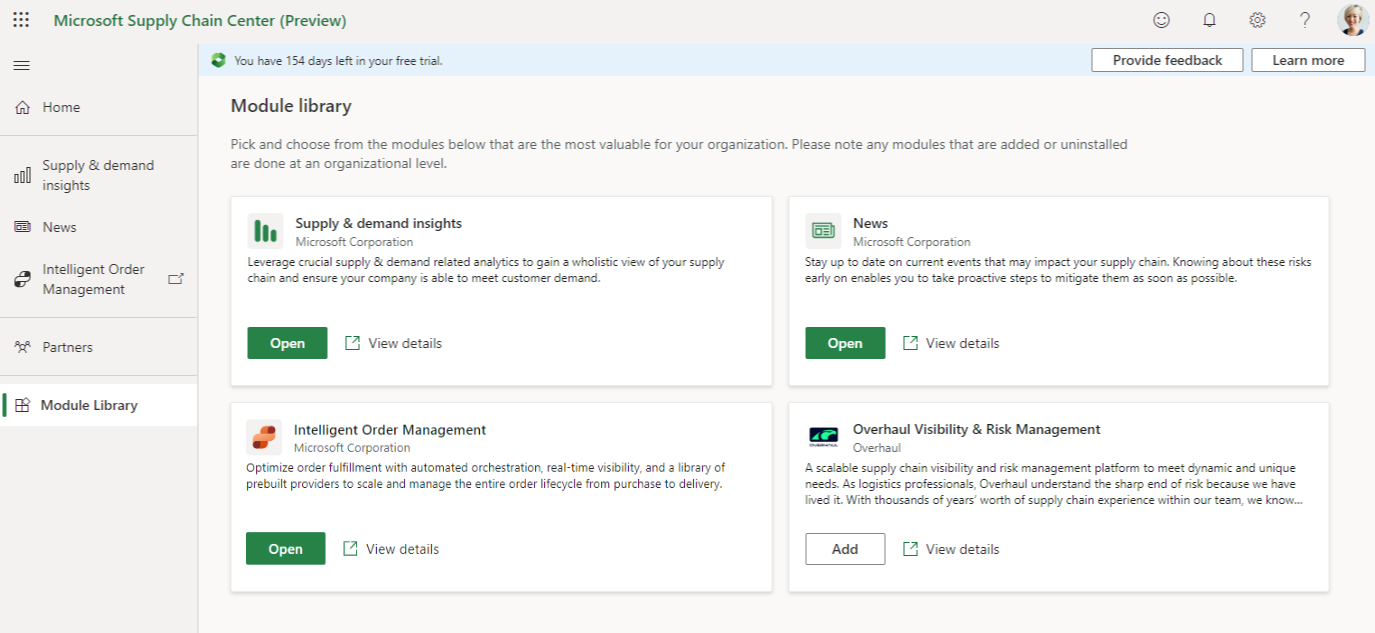Collapse the navigation hamburger menu
1375x633 pixels.
[x=21, y=65]
